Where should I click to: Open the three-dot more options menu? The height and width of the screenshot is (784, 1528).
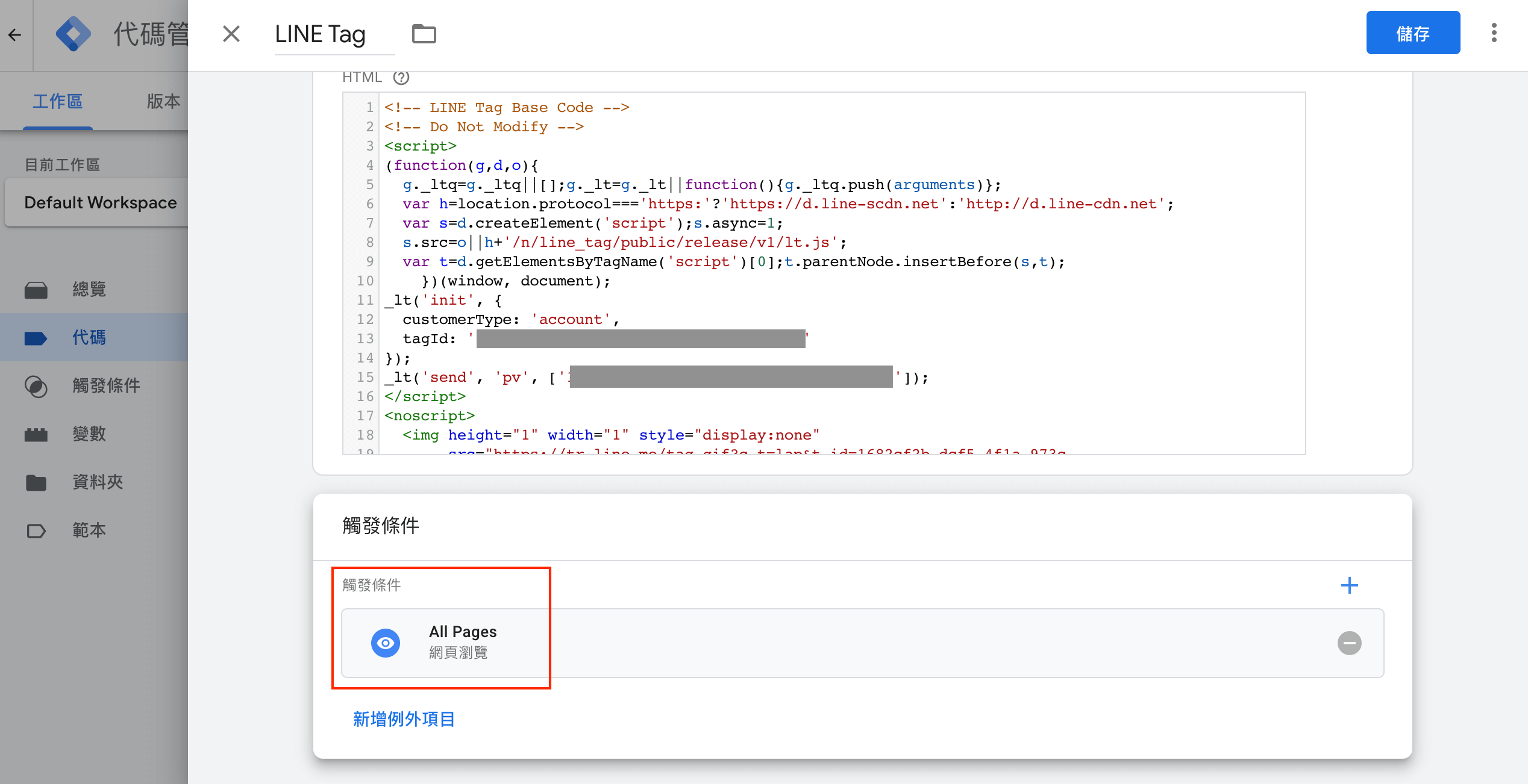tap(1494, 33)
